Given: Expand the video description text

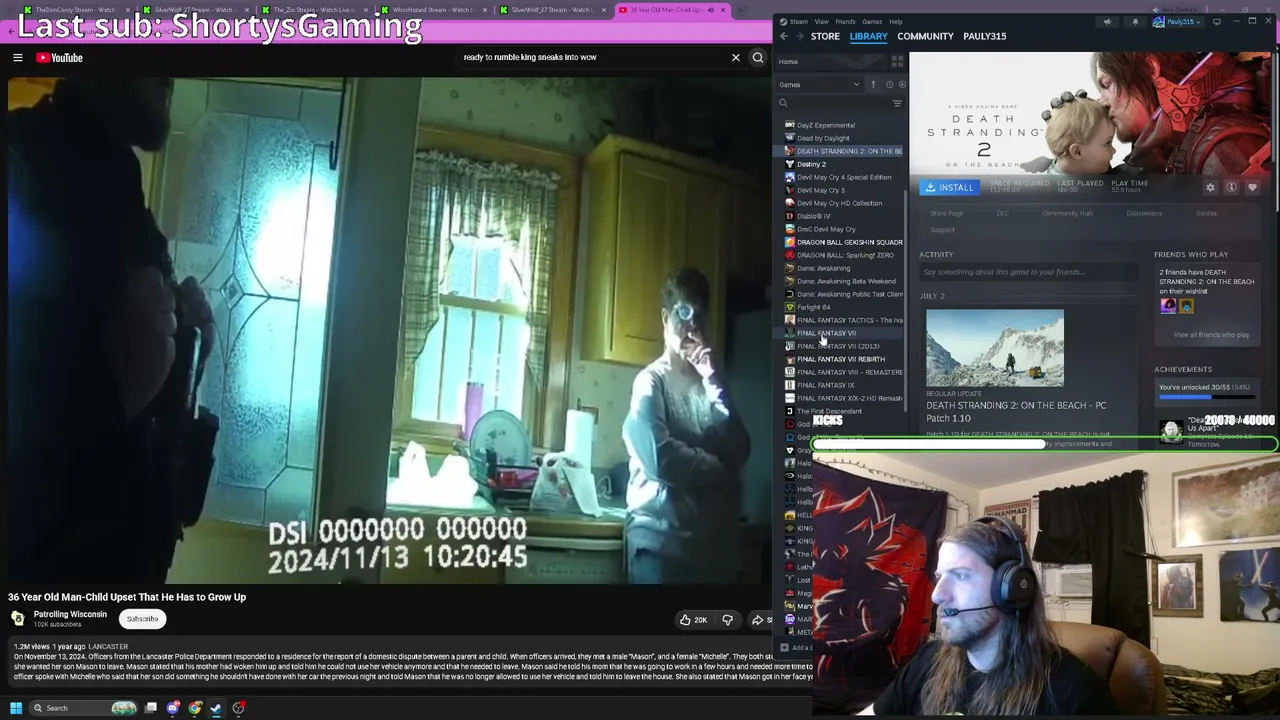Looking at the screenshot, I should point(410,662).
